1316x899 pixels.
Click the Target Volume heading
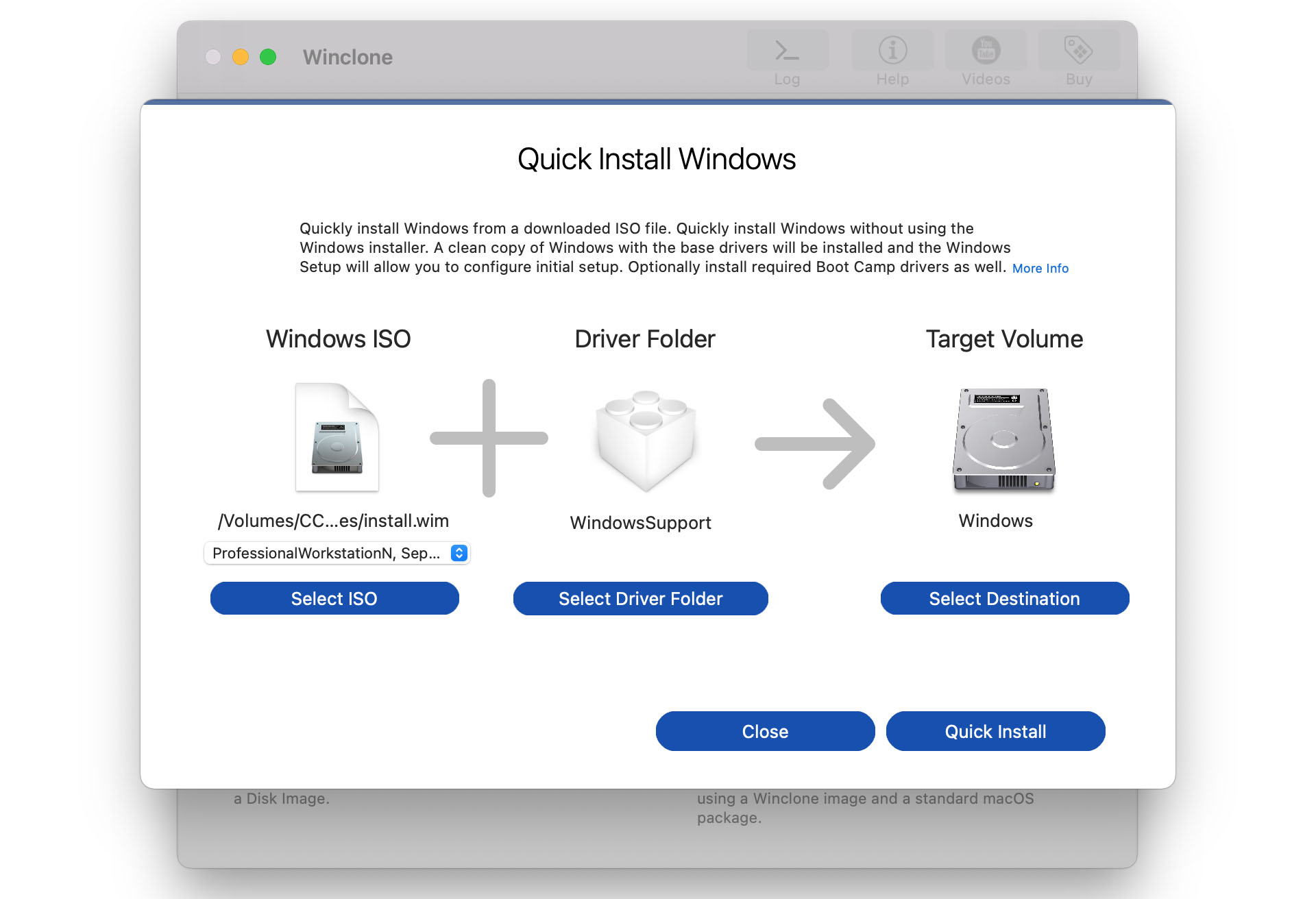pos(1004,339)
